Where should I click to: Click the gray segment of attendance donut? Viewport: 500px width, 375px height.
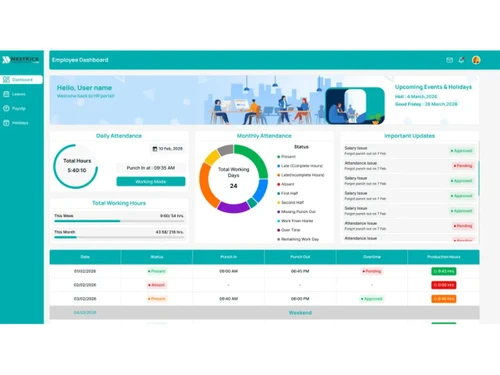pos(225,150)
